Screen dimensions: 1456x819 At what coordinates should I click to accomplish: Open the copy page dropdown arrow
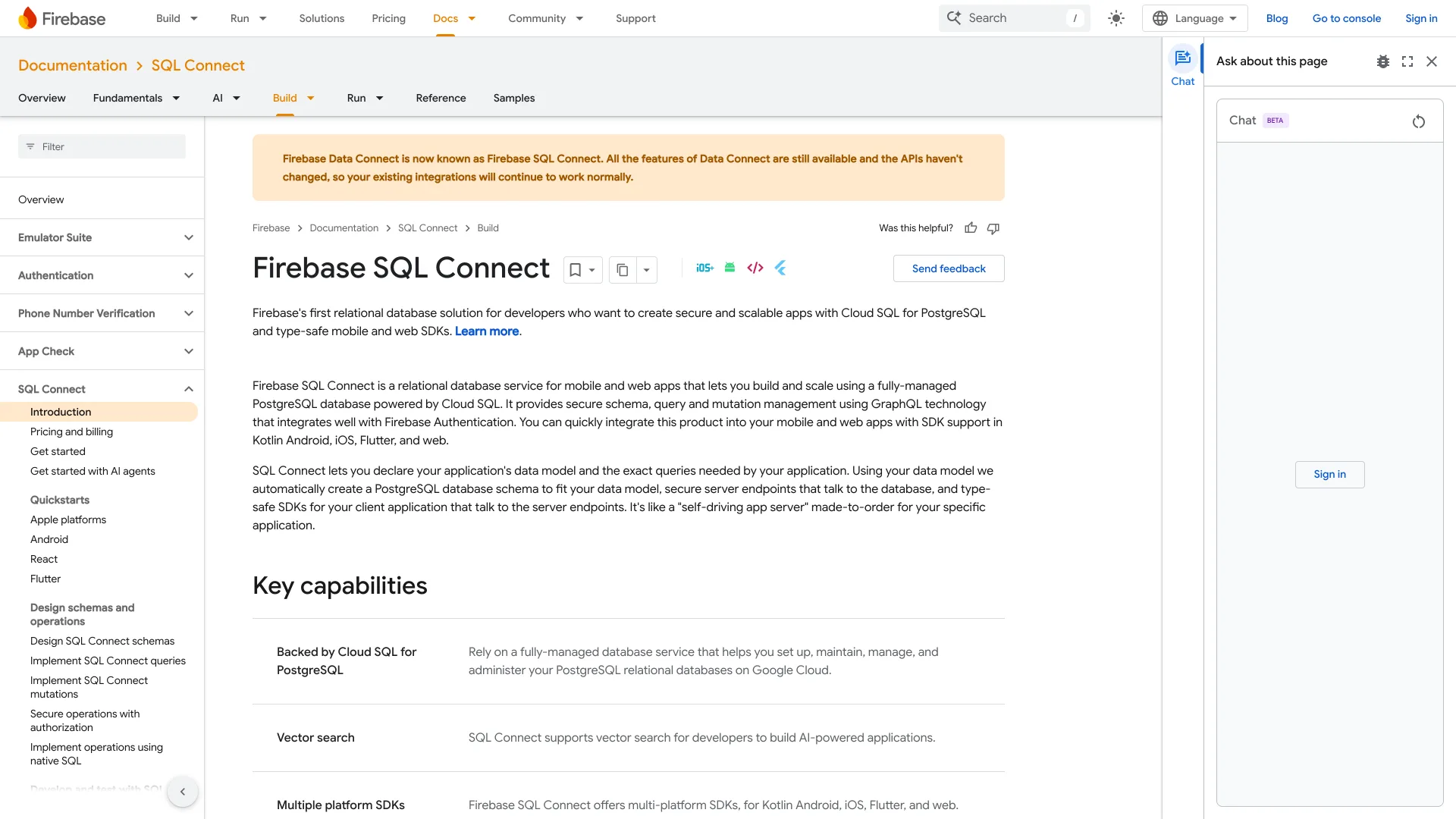click(647, 270)
